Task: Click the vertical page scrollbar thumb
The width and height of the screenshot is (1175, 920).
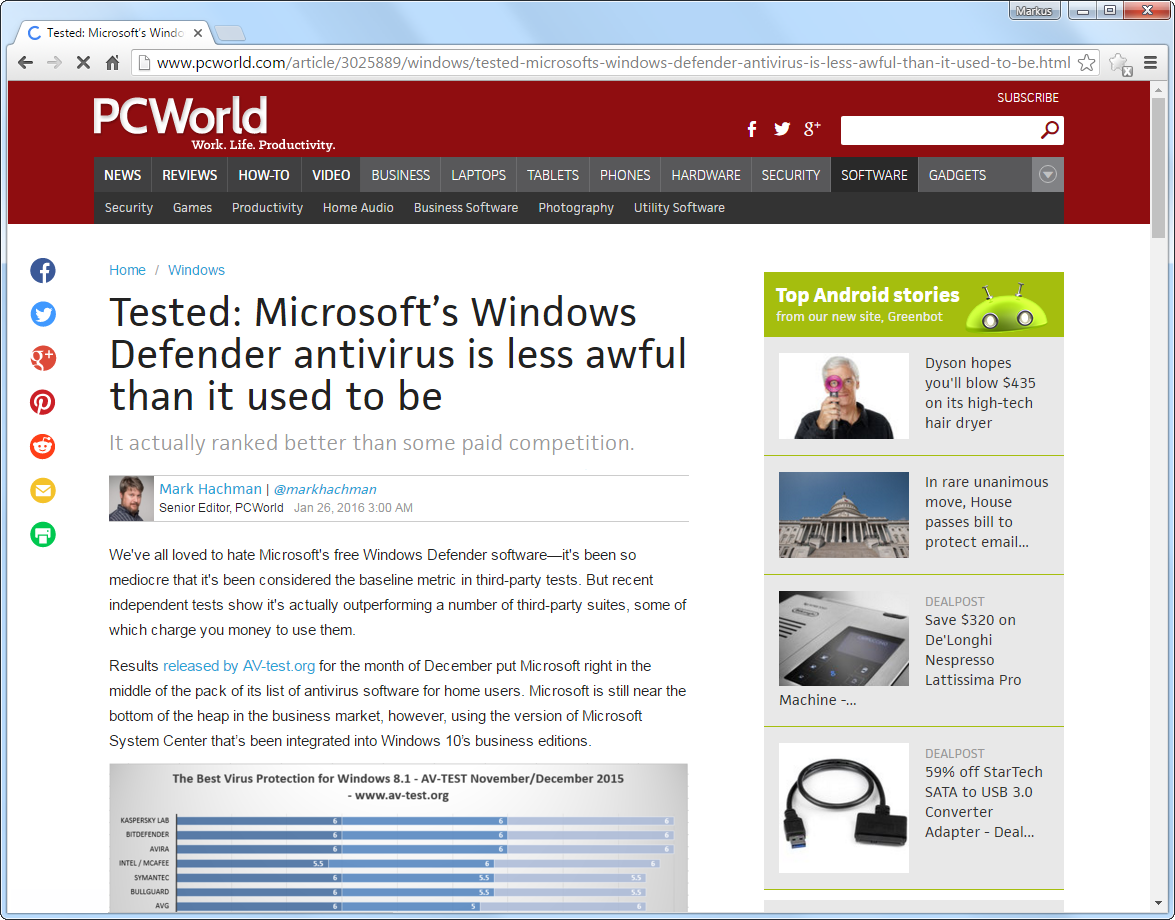Action: 1158,165
